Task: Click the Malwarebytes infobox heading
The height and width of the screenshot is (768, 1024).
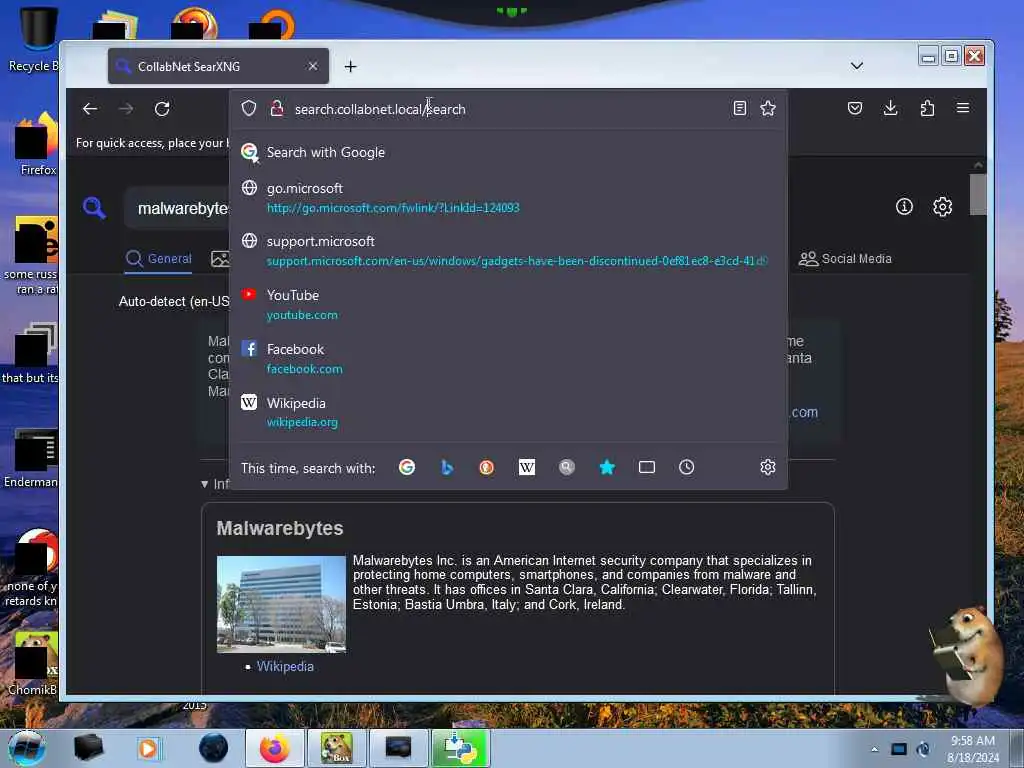Action: (280, 528)
